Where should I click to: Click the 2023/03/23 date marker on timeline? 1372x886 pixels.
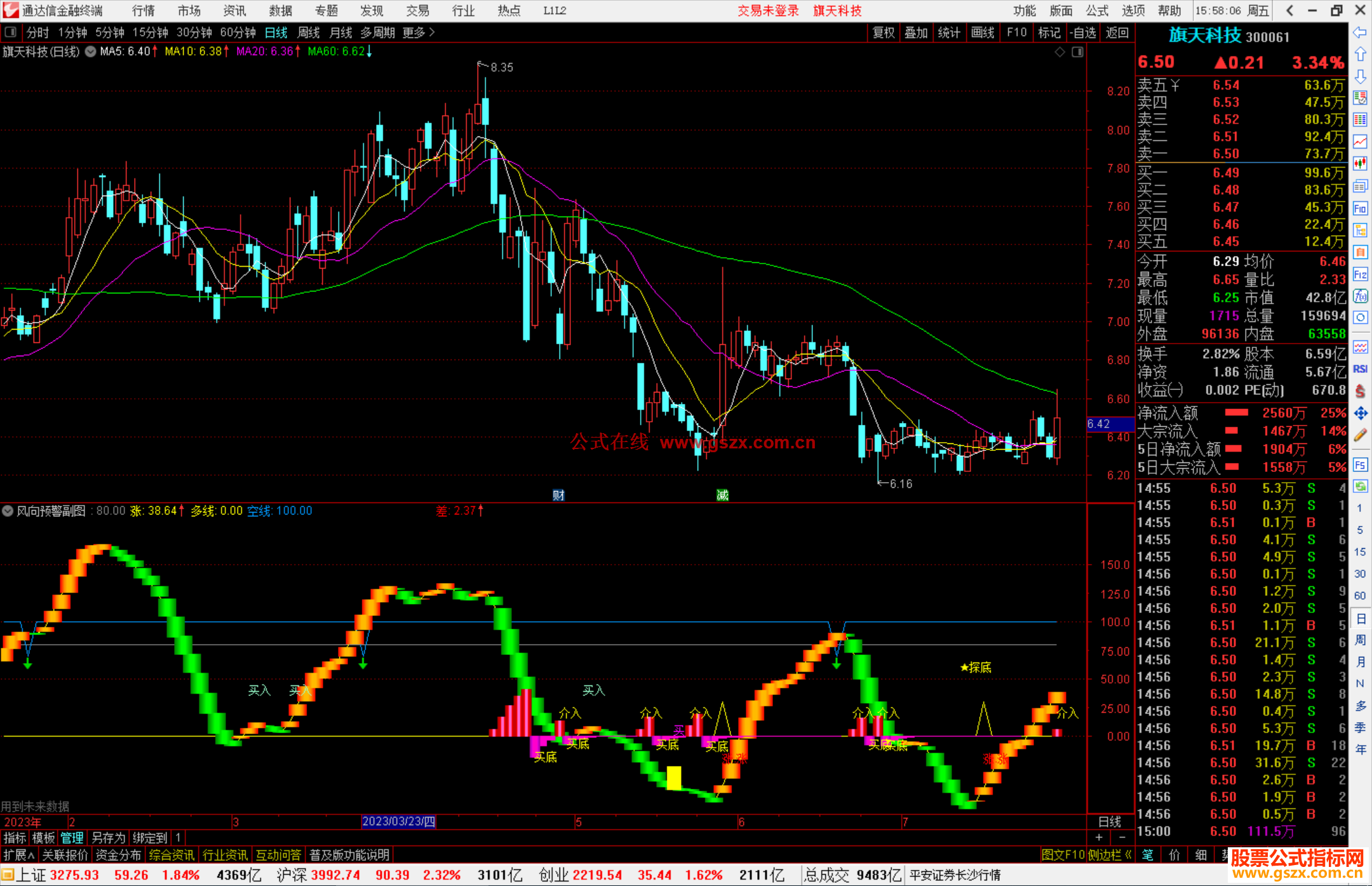point(398,822)
